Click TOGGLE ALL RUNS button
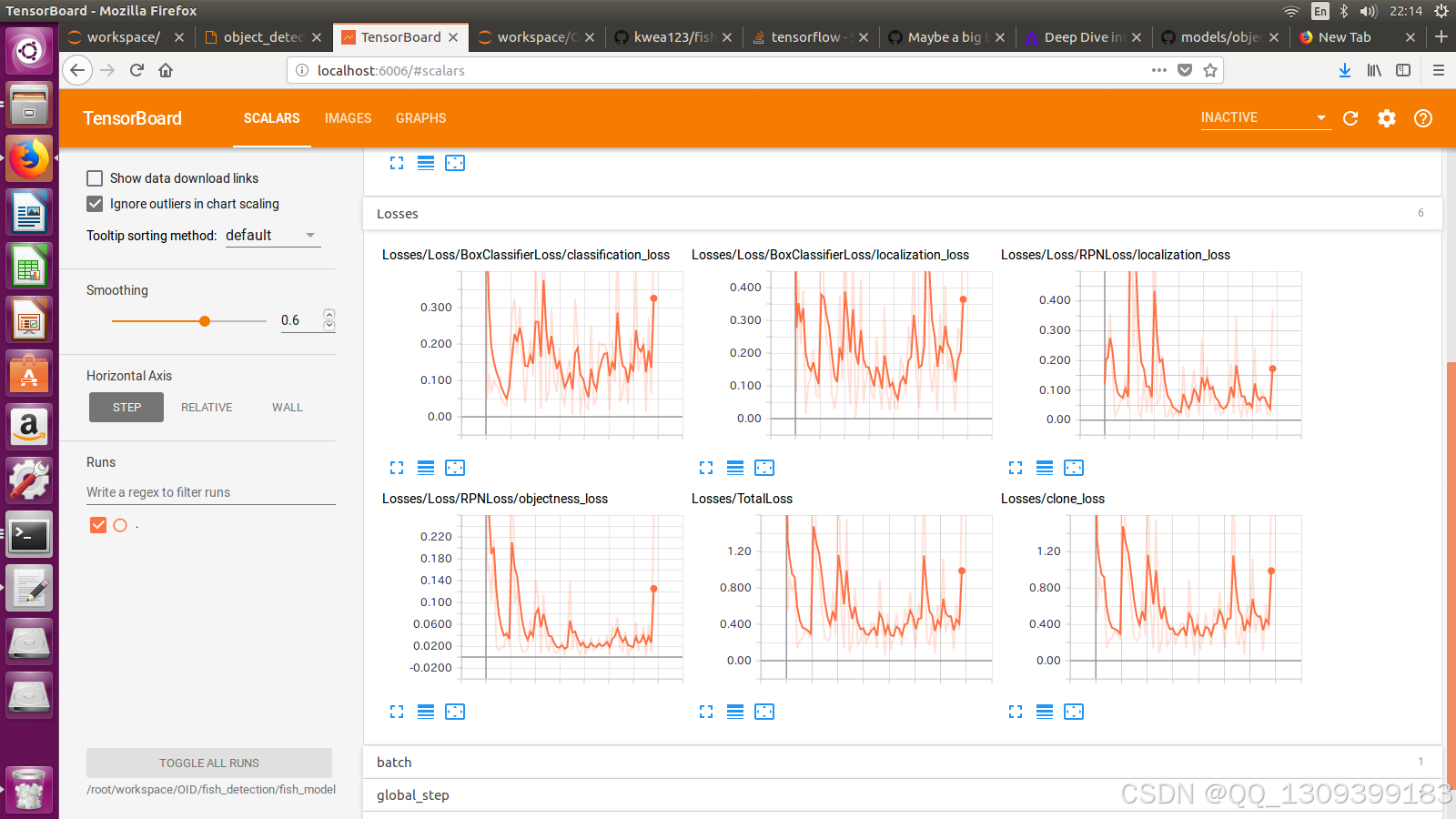 point(209,763)
